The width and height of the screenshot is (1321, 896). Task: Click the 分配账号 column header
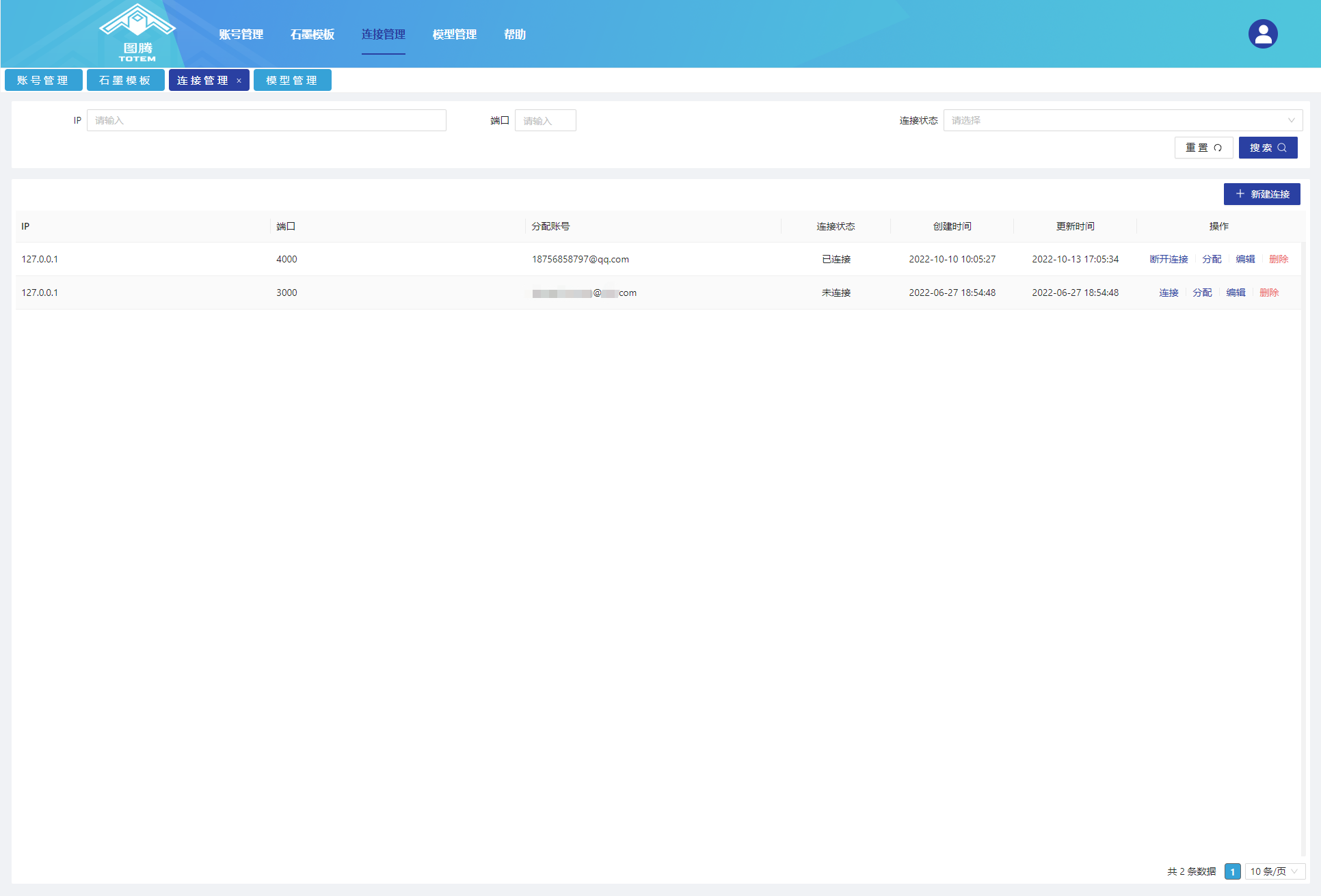click(x=550, y=226)
